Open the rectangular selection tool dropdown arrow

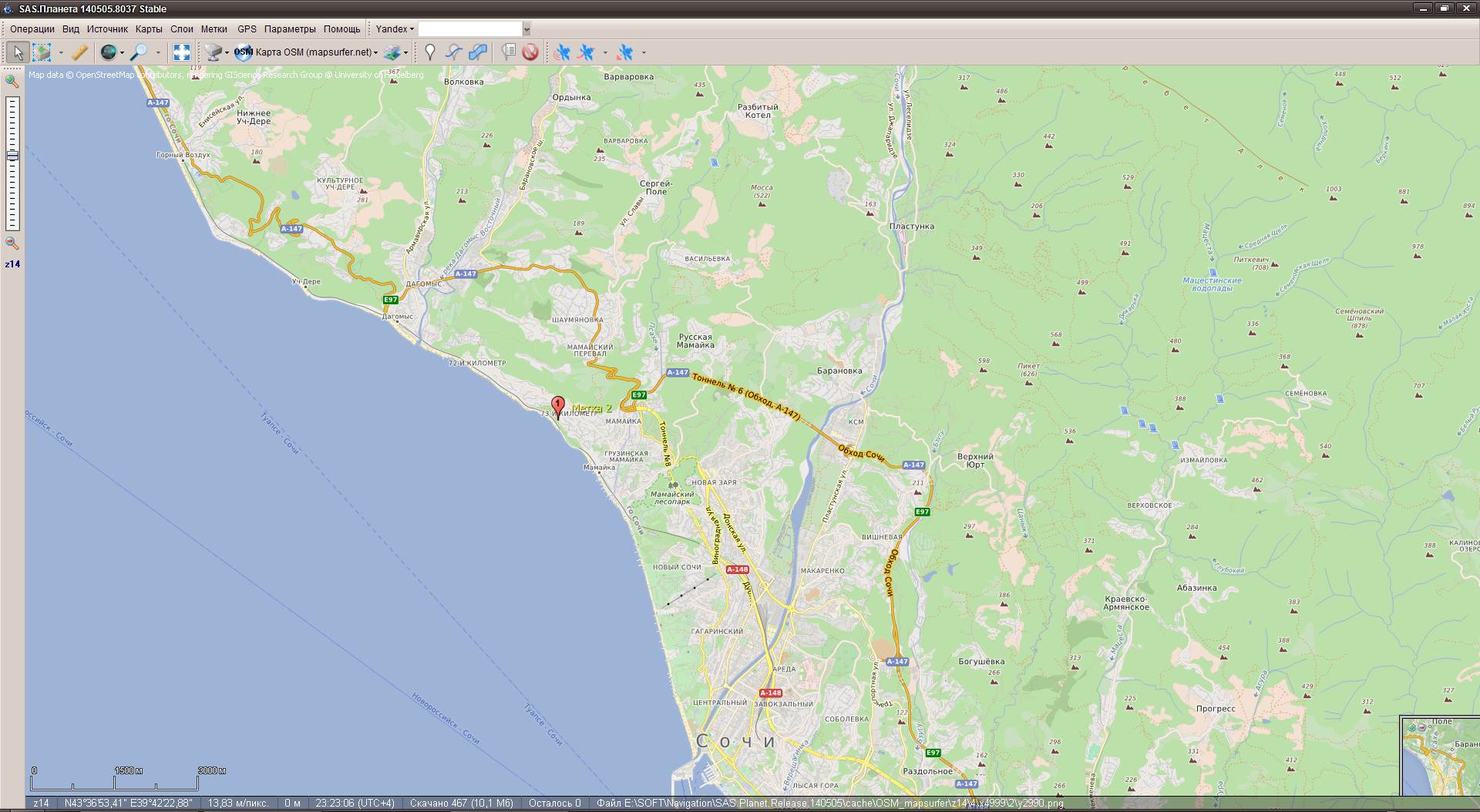click(x=61, y=52)
